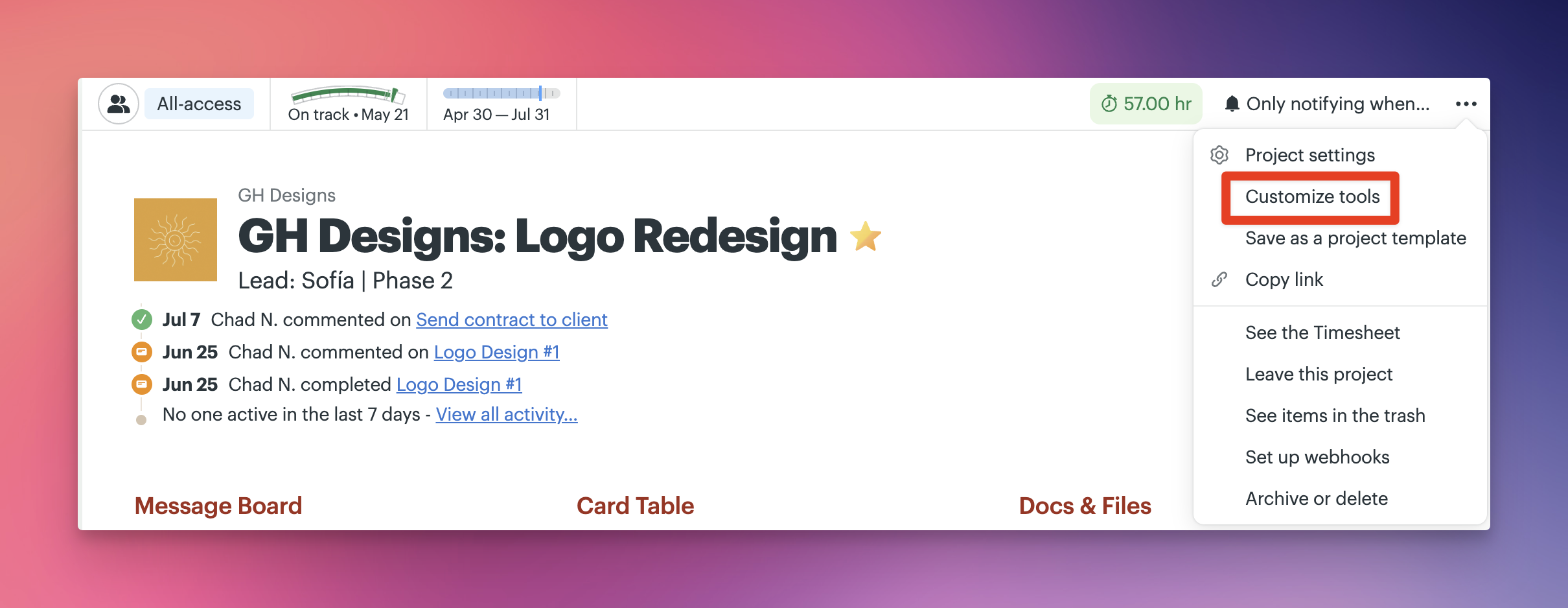
Task: Open Logo Design #1 link in completed row
Action: 459,384
